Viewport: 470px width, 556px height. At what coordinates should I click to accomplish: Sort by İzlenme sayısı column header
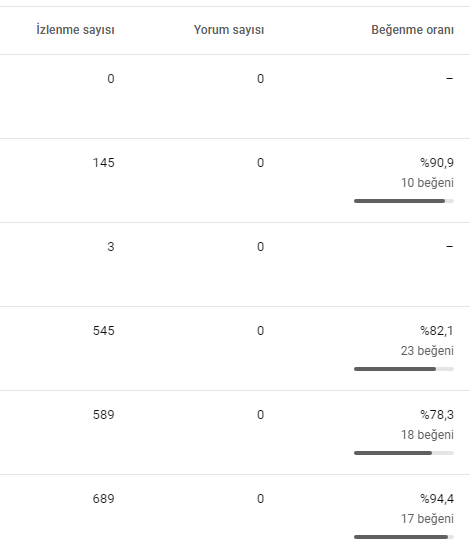pyautogui.click(x=75, y=30)
